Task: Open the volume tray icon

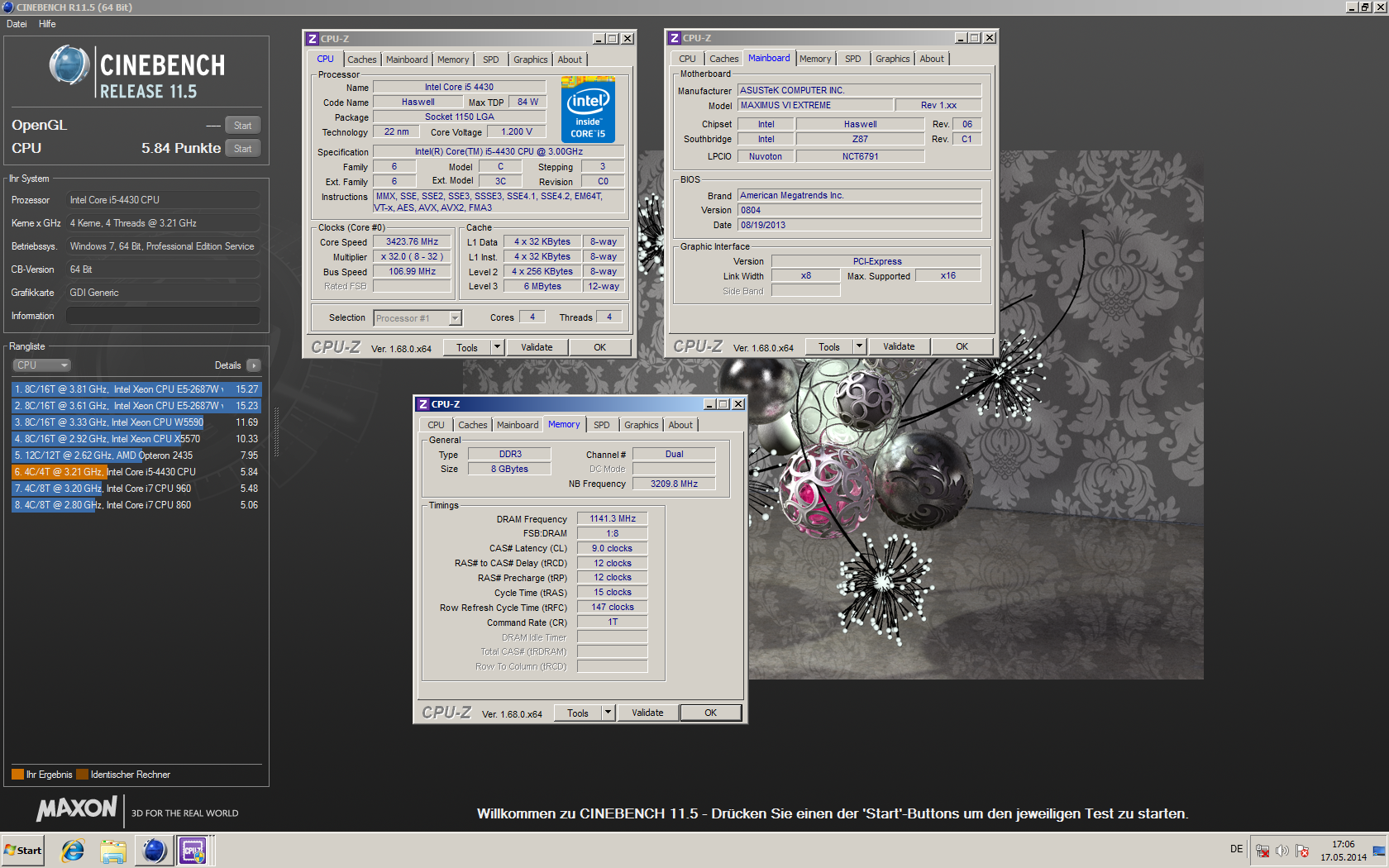Action: point(1282,851)
